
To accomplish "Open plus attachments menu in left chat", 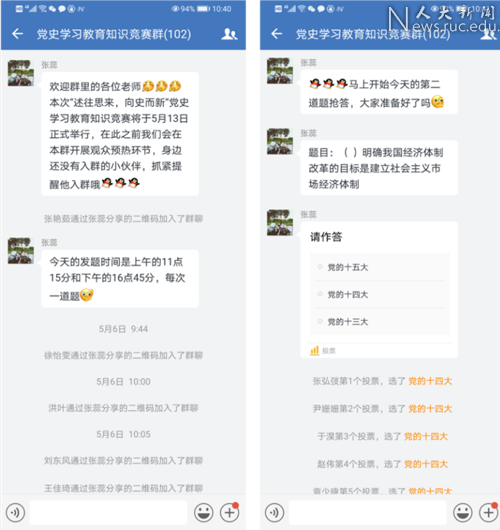I will [x=230, y=512].
